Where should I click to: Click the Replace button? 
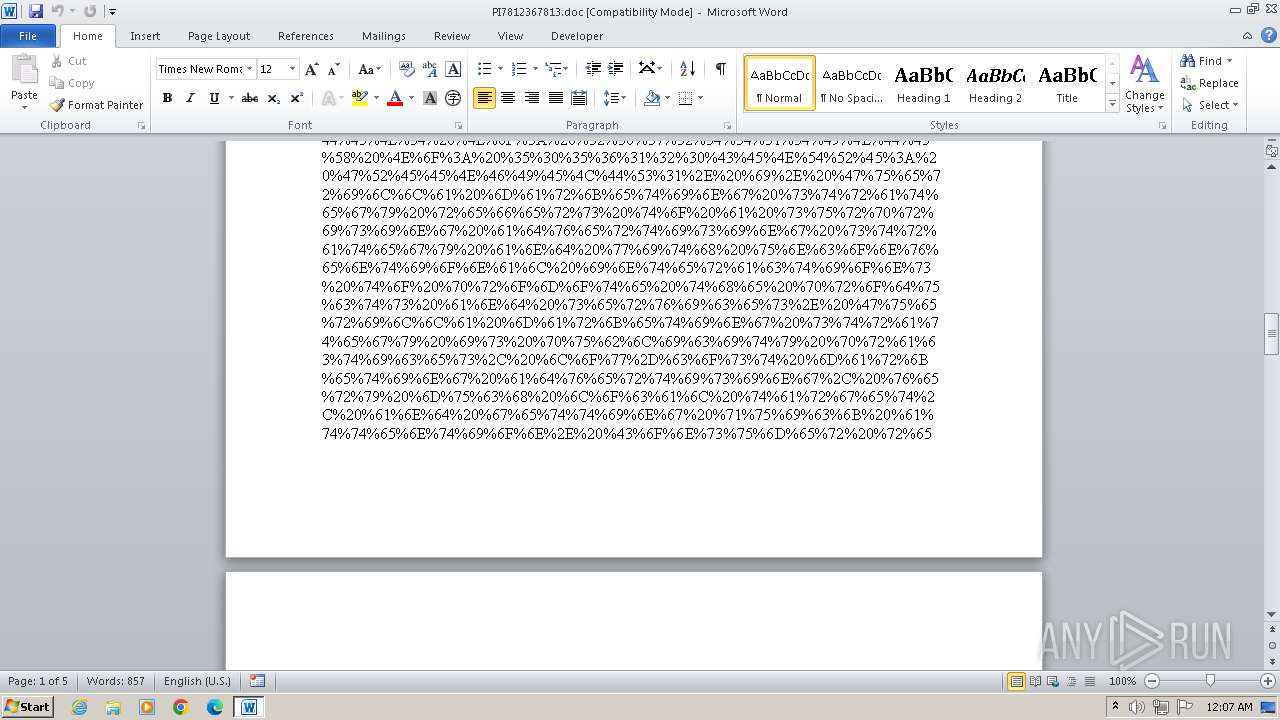pyautogui.click(x=1210, y=83)
